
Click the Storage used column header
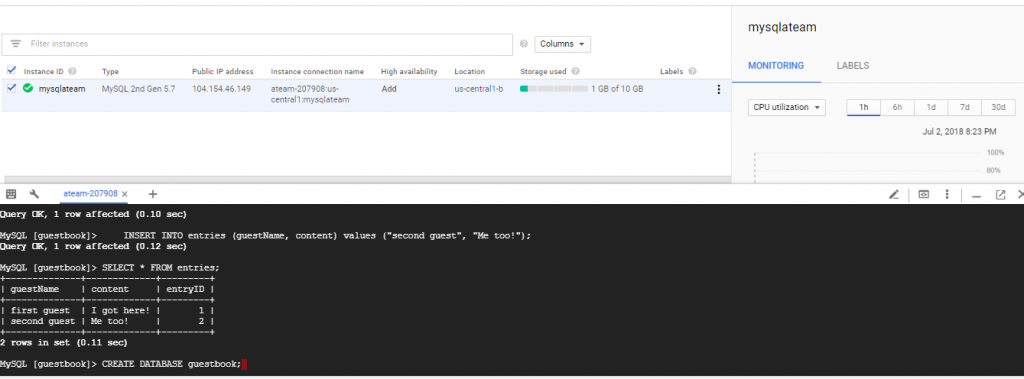543,71
